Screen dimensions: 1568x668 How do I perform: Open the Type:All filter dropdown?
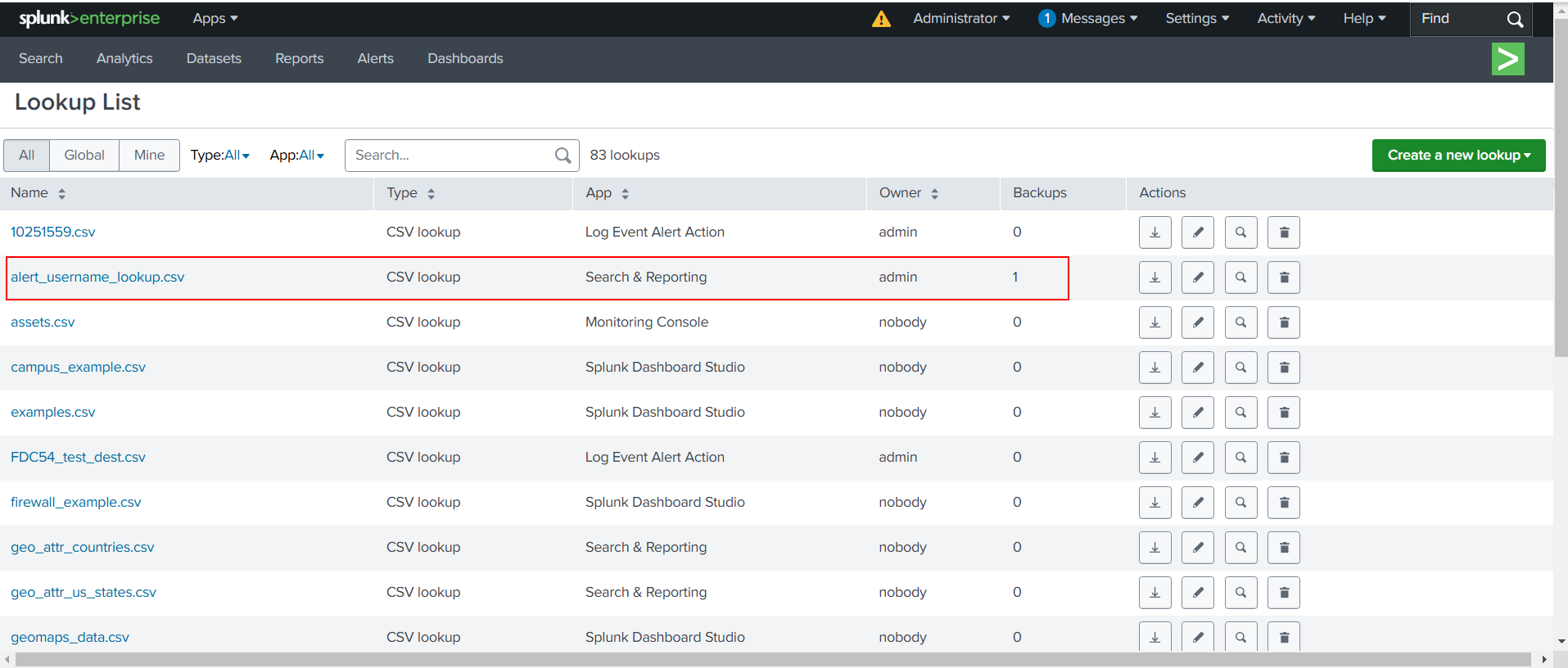(219, 156)
